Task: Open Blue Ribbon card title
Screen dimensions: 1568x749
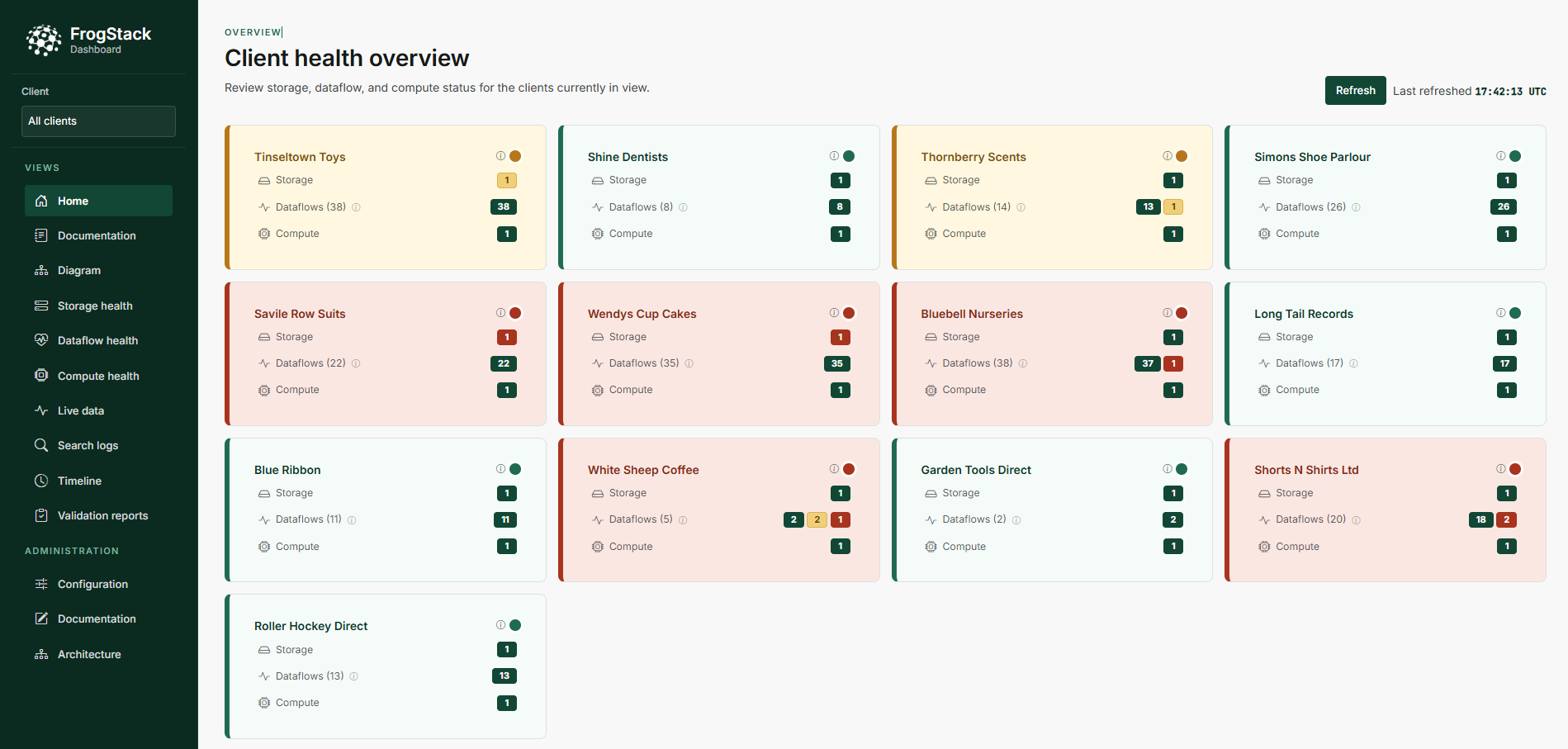Action: pyautogui.click(x=287, y=470)
